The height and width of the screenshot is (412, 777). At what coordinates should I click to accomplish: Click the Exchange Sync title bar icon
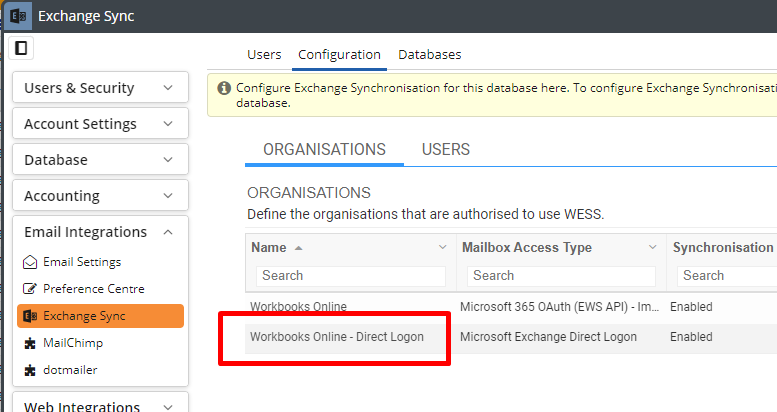(18, 16)
